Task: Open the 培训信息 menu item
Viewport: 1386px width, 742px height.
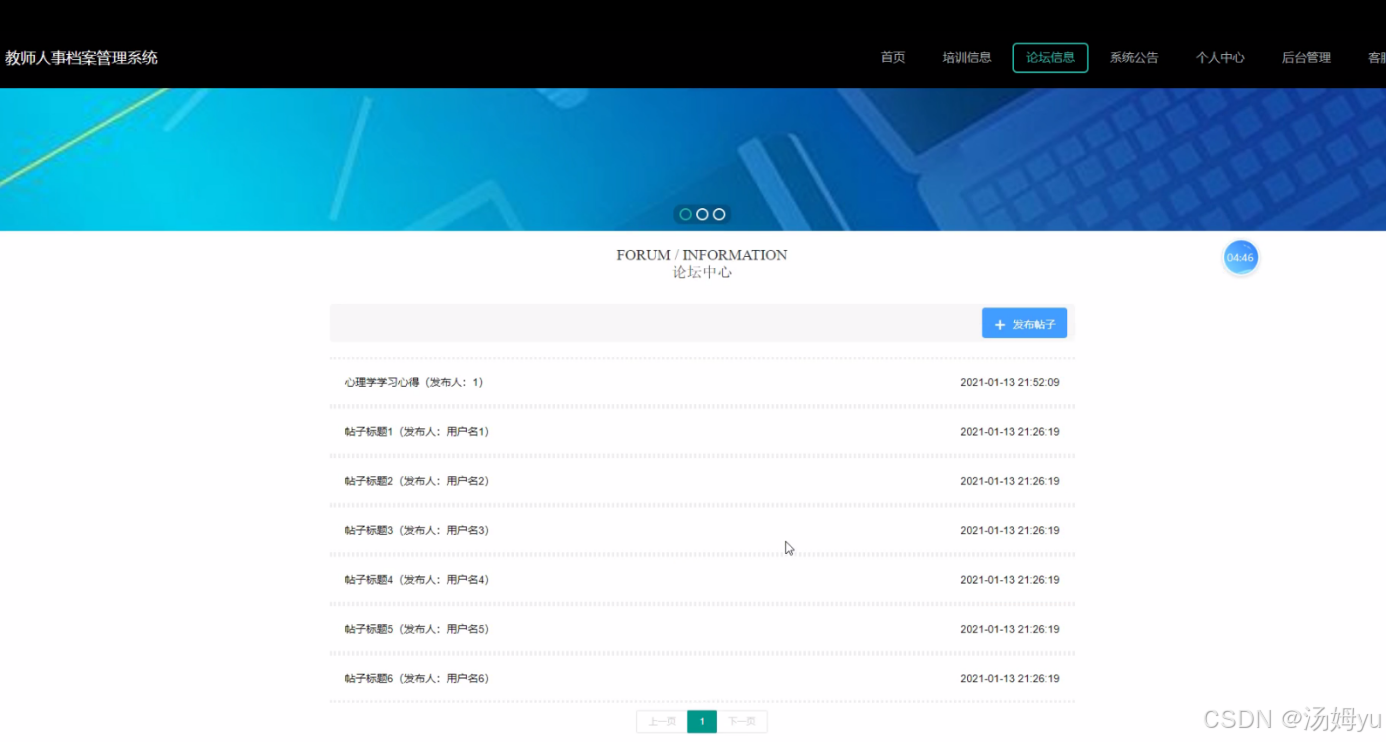Action: click(966, 58)
